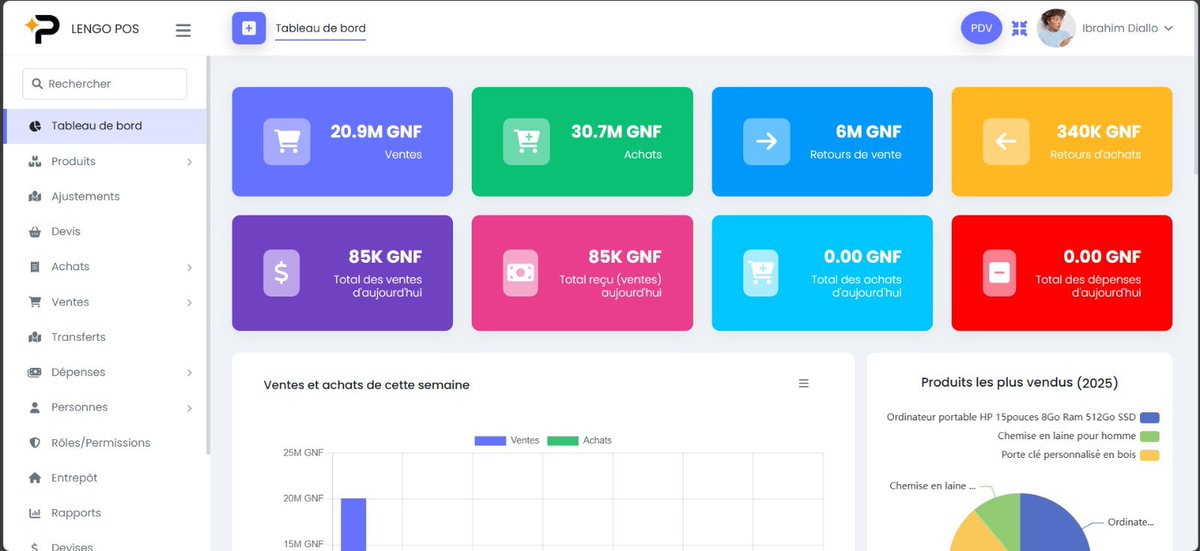The image size is (1200, 551).
Task: Click the Entrepôt home icon
Action: 35,478
